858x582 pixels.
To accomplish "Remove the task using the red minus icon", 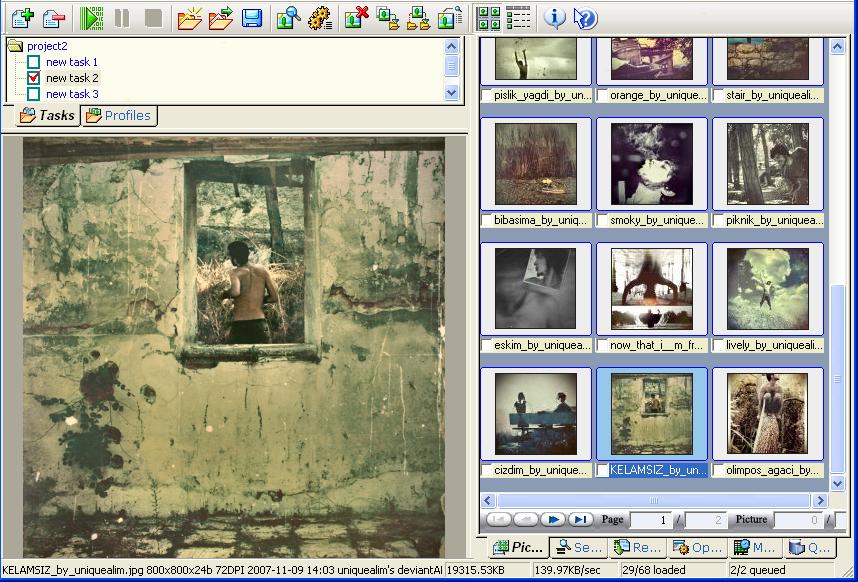I will [54, 18].
